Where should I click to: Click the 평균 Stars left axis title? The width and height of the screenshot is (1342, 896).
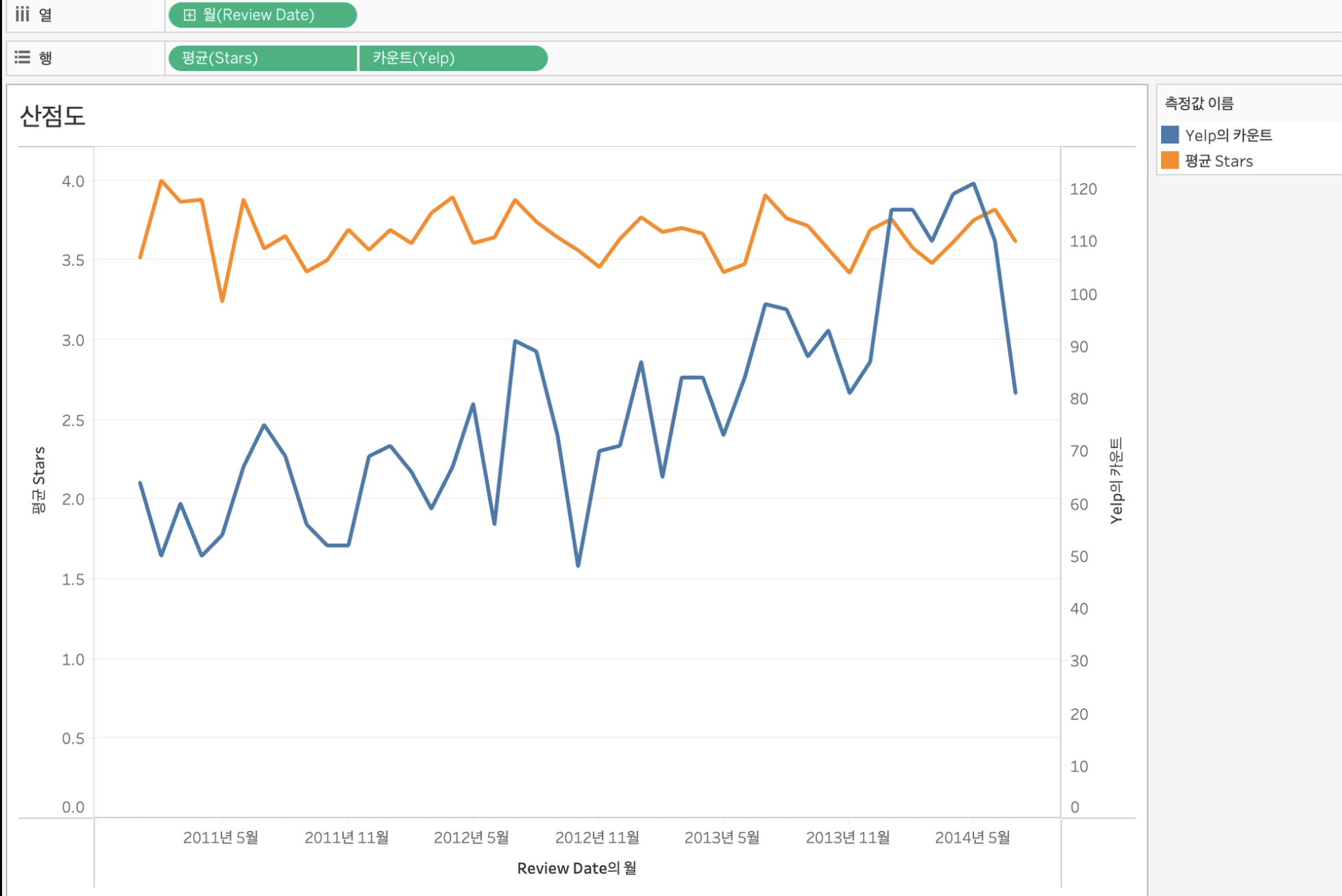coord(39,480)
